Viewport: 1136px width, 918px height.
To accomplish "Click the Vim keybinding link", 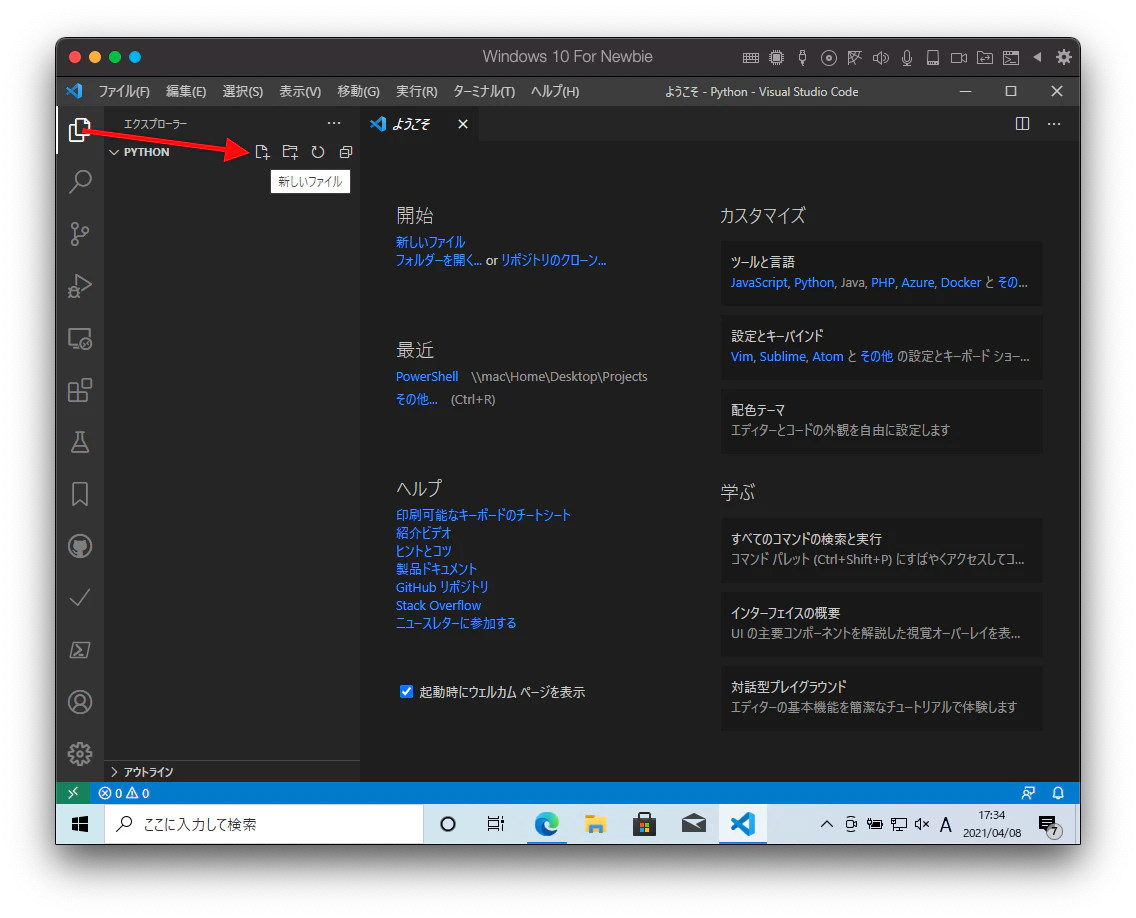I will pyautogui.click(x=741, y=356).
